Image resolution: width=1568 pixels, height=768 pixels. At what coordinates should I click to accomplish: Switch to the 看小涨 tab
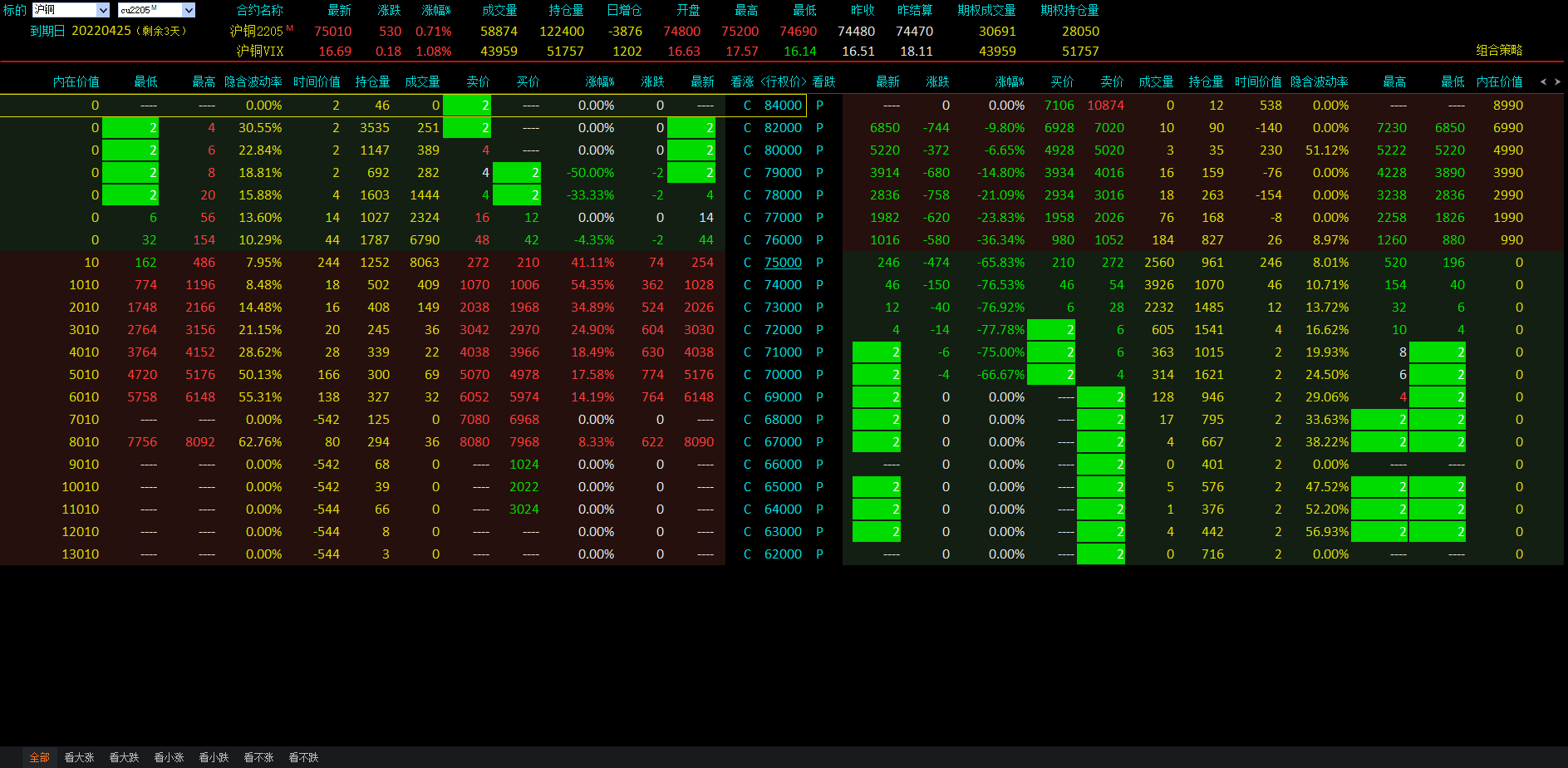[170, 757]
